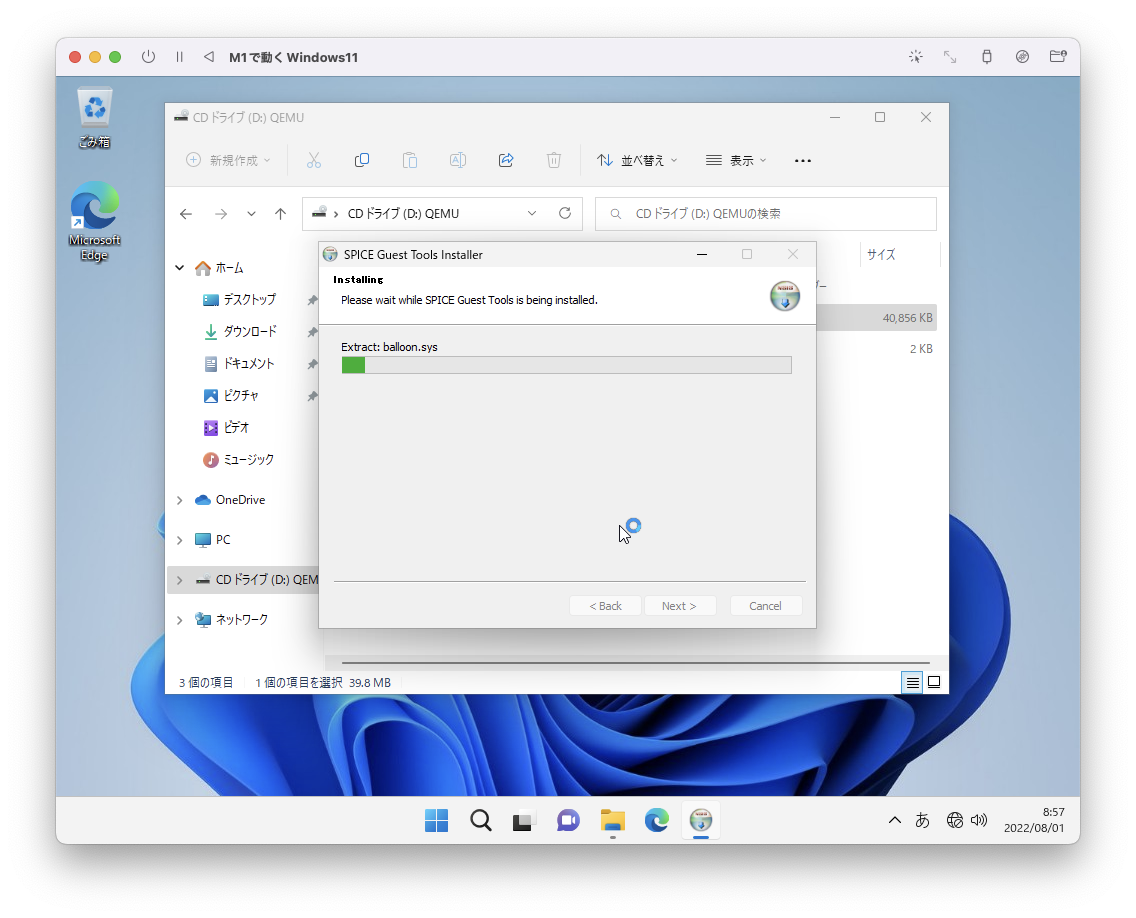Viewport: 1136px width, 918px height.
Task: Open the network status tray icon
Action: (955, 820)
